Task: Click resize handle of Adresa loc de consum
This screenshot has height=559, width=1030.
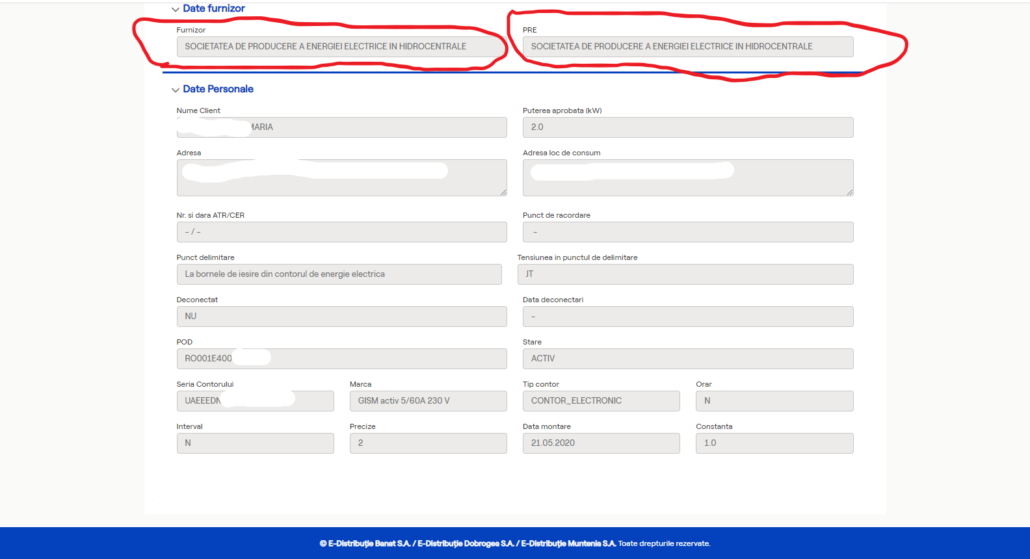Action: click(x=849, y=191)
